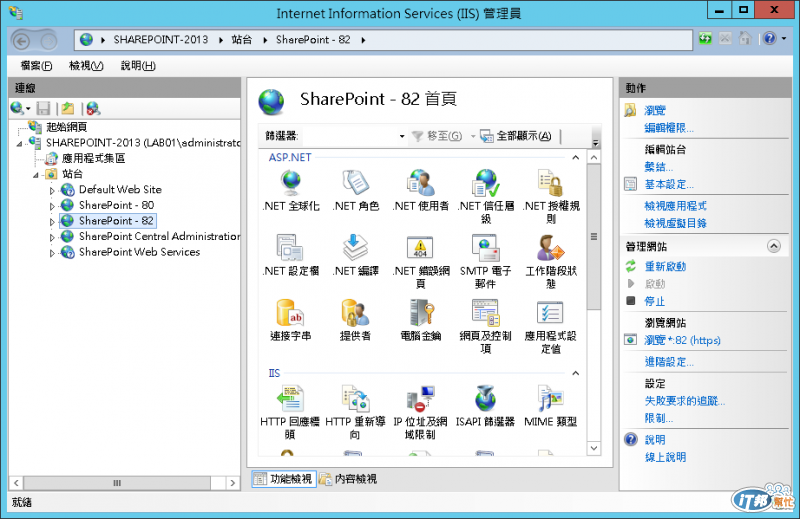Click the 全部顯示(A) button
This screenshot has height=519, width=800.
click(516, 136)
